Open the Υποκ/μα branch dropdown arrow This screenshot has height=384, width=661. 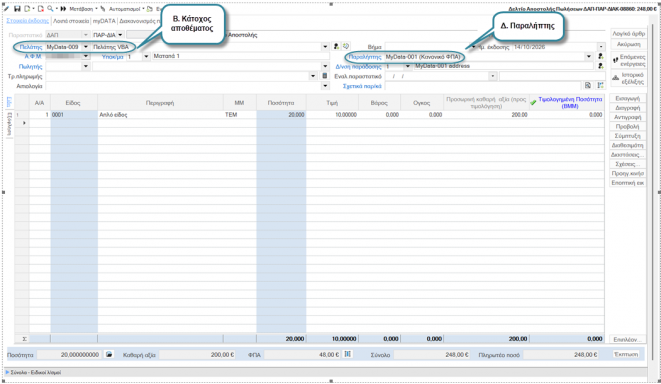[x=146, y=56]
